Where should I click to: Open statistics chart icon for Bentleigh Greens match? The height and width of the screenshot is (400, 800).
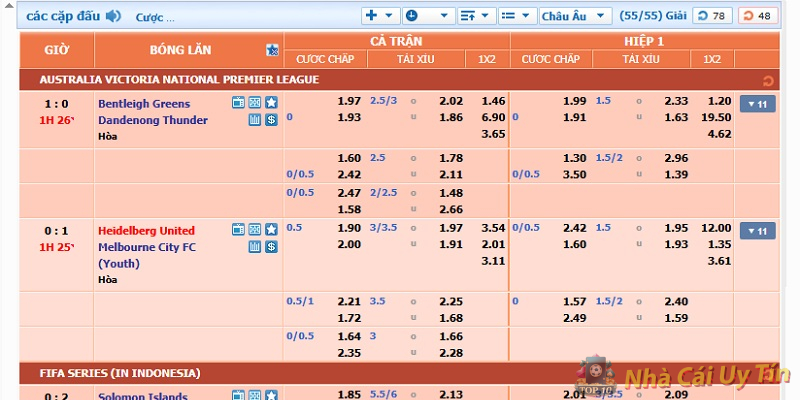(x=254, y=120)
